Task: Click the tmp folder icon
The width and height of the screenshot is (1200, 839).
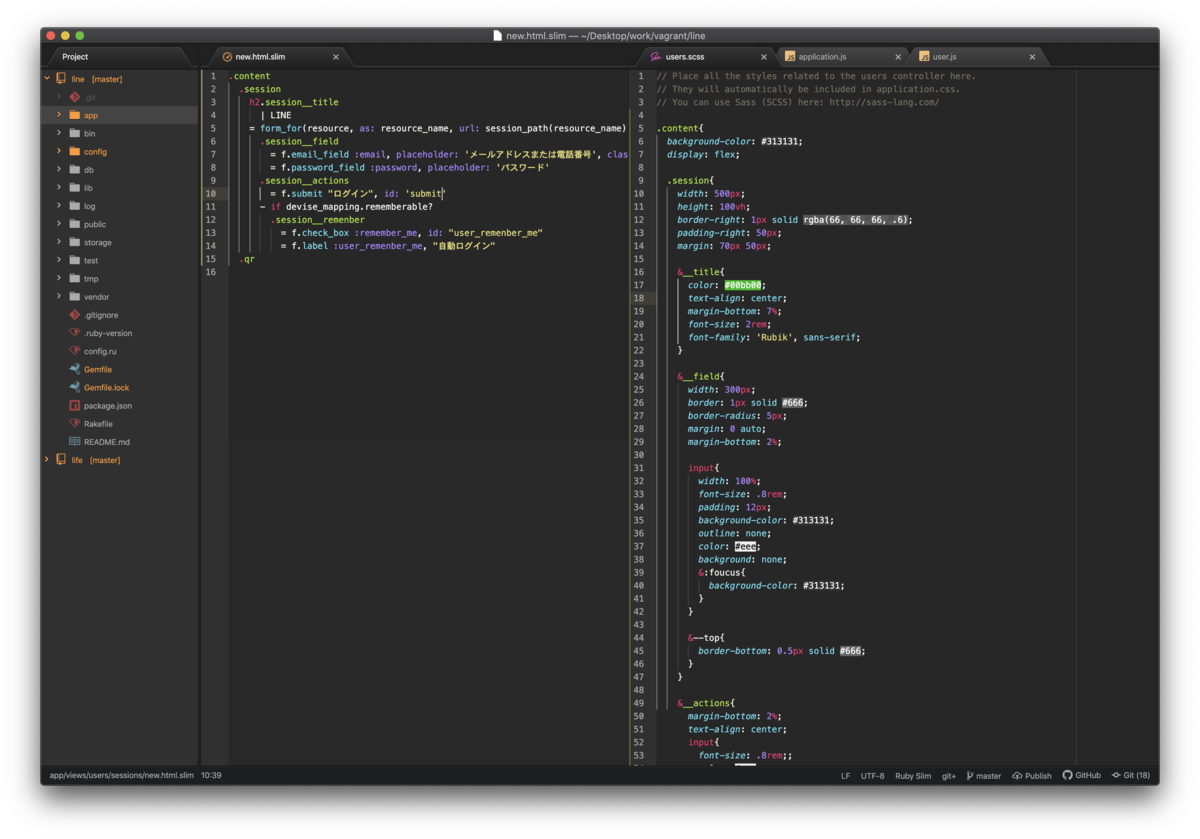Action: pos(75,278)
